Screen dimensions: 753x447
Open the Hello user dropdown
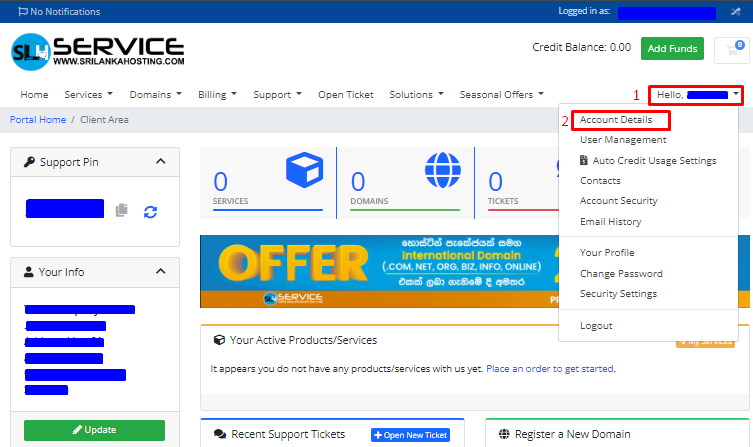697,95
